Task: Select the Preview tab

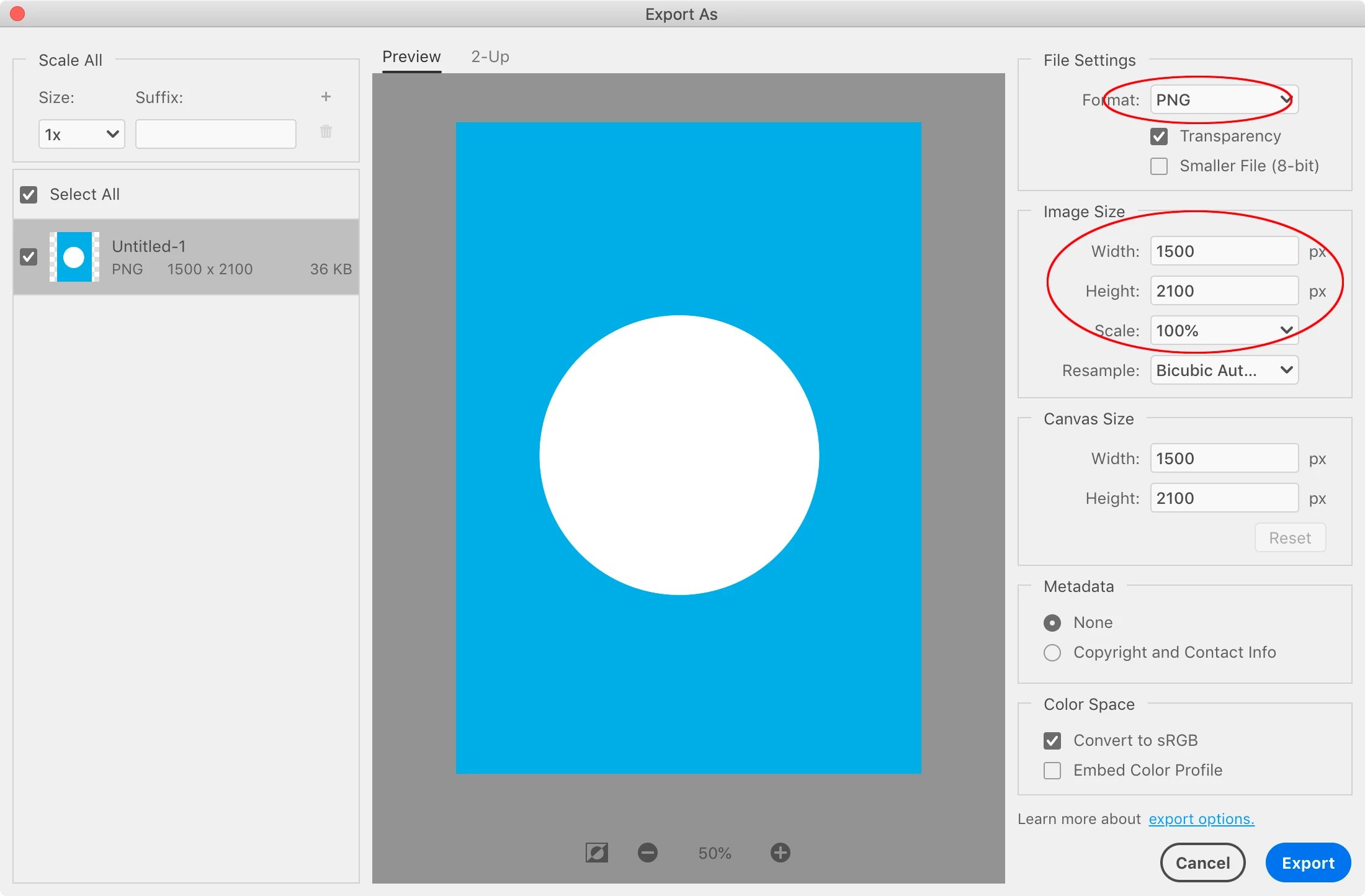Action: click(x=411, y=57)
